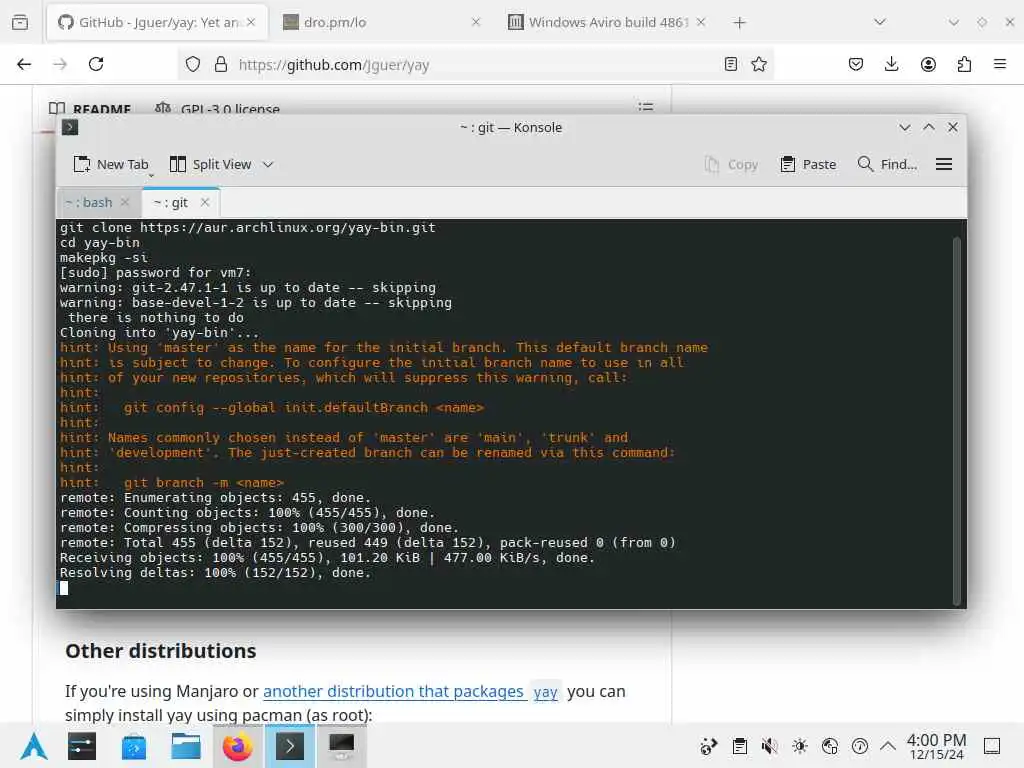
Task: Go back in Firefox
Action: click(24, 64)
